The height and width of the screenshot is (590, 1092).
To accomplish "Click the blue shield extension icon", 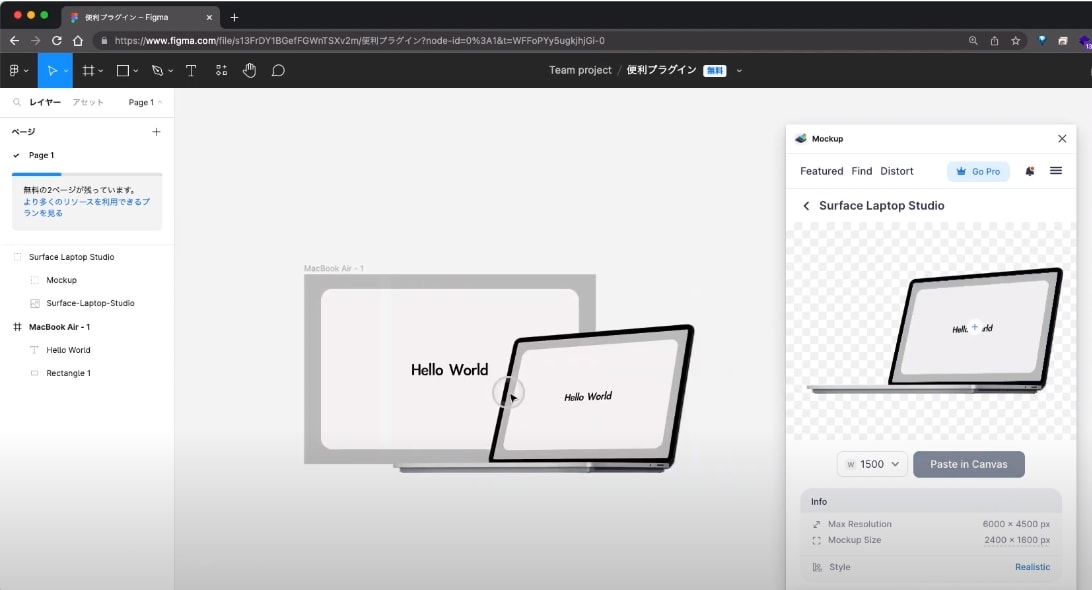I will click(x=1042, y=40).
